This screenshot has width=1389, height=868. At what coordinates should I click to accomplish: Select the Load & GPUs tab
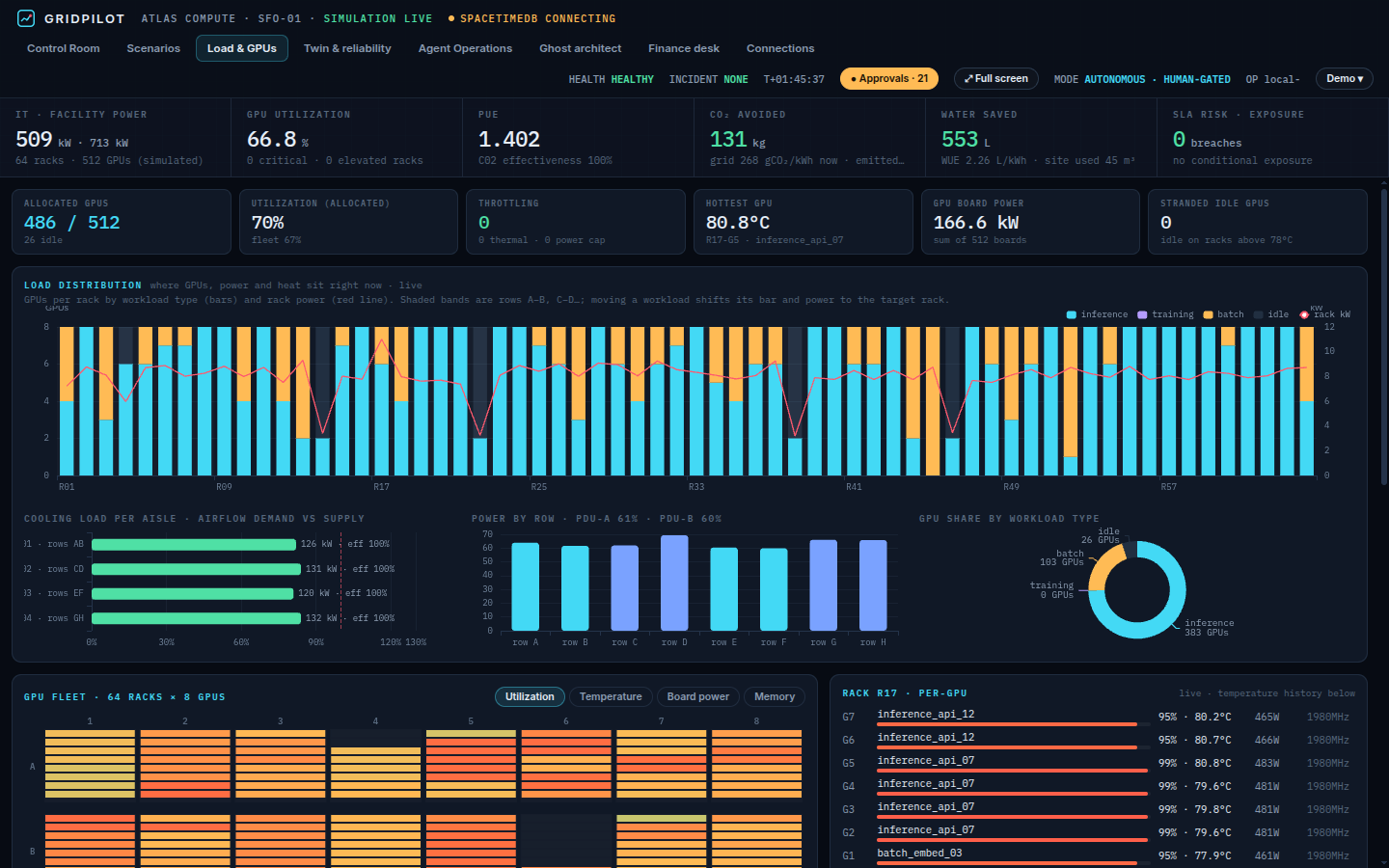242,48
